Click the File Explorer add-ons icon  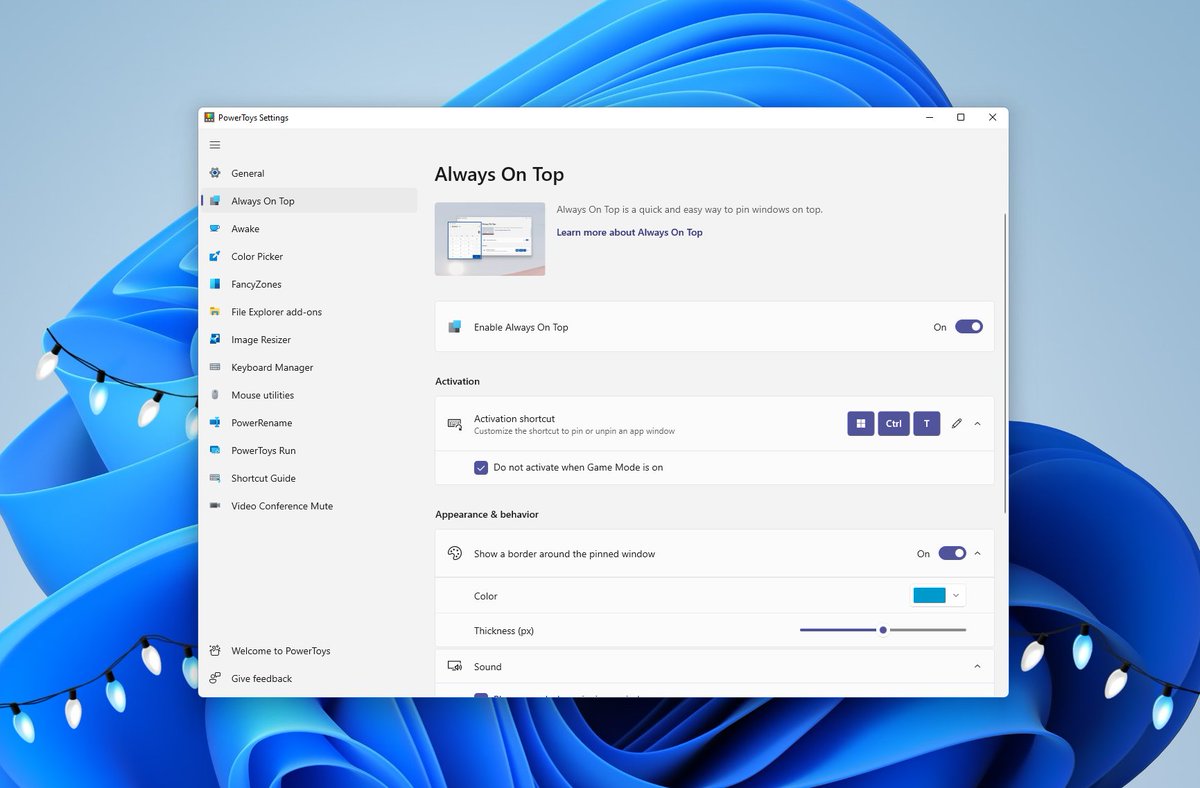point(215,312)
